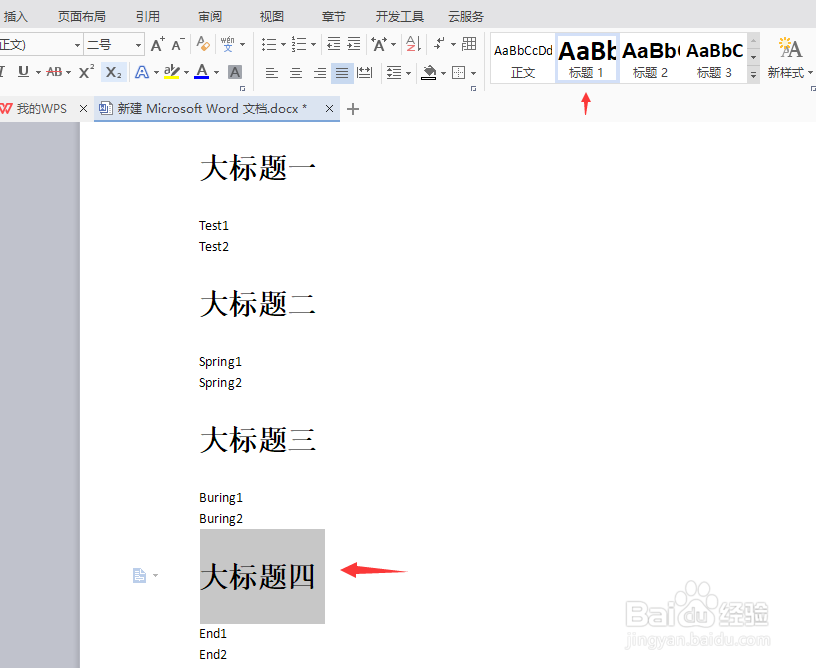Screen dimensions: 816x668
Task: Expand underline style dropdown arrow
Action: tap(38, 72)
